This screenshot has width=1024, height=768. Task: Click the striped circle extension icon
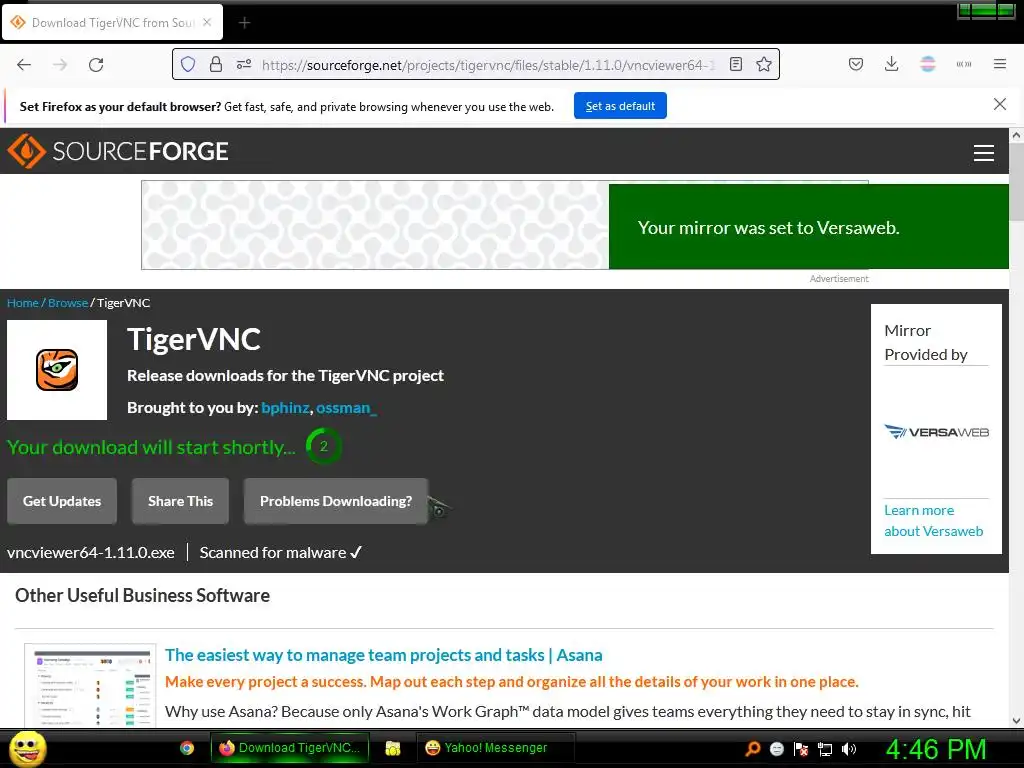click(927, 64)
